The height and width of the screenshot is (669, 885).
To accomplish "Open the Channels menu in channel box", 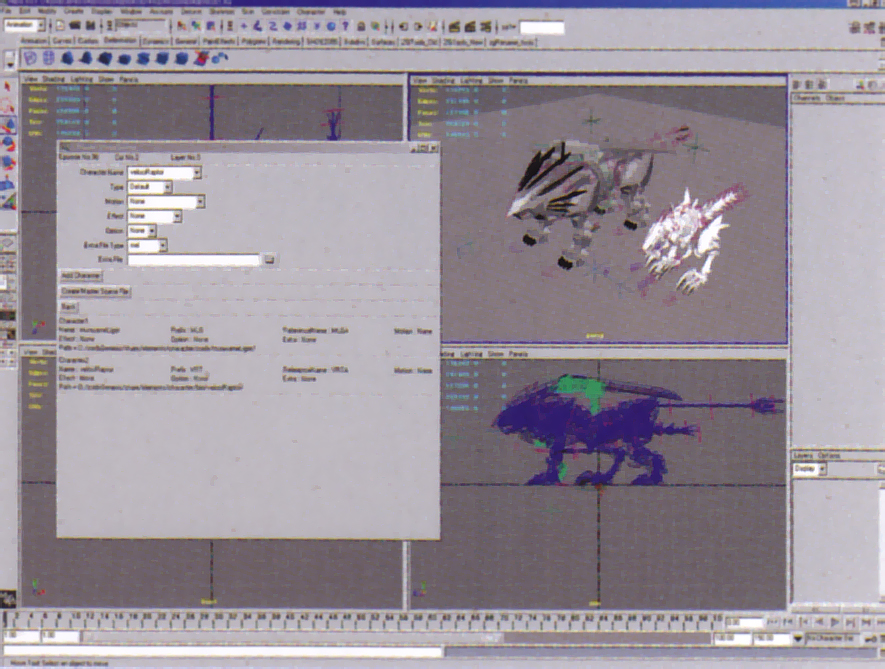I will (x=807, y=98).
